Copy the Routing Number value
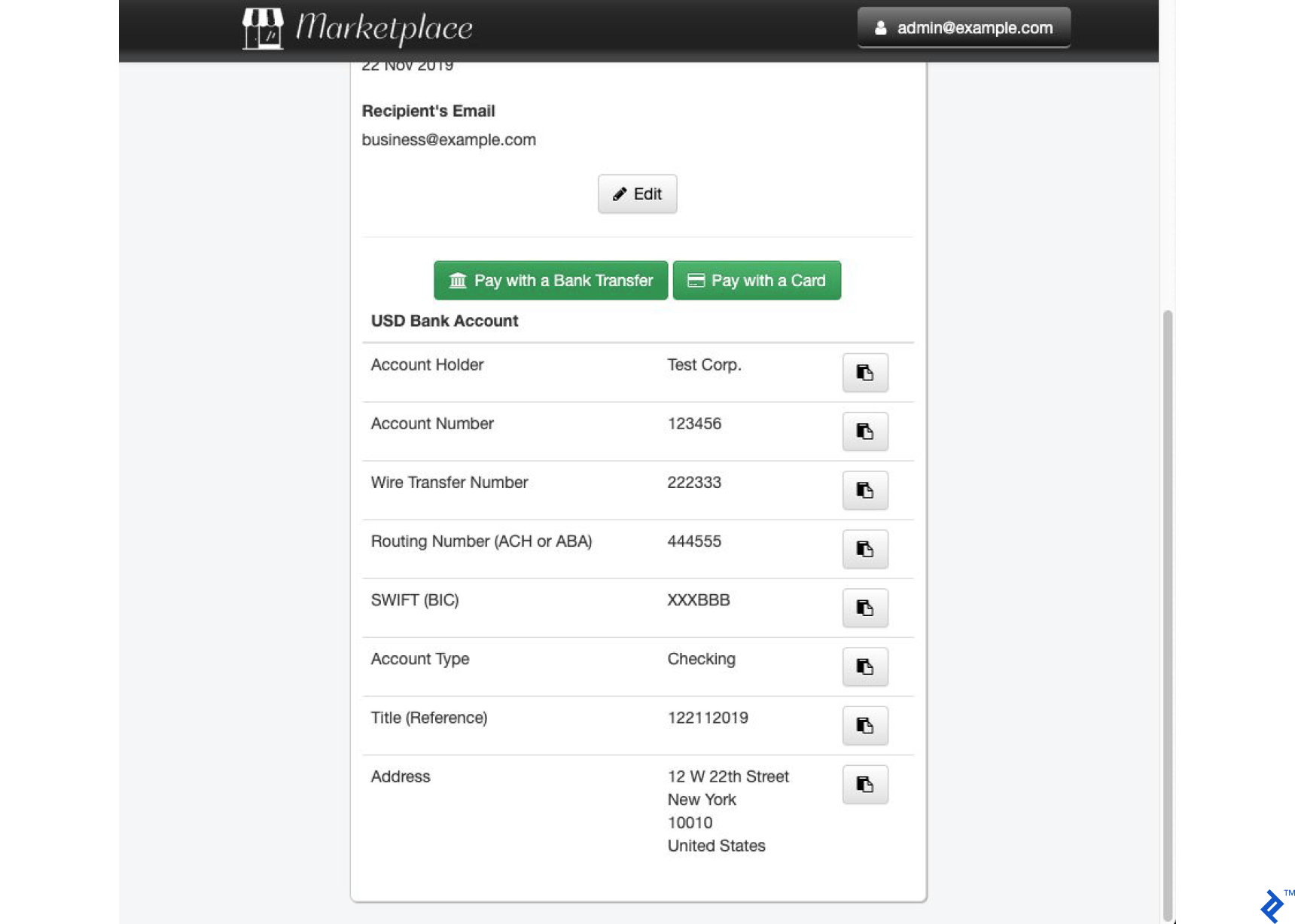 click(864, 549)
